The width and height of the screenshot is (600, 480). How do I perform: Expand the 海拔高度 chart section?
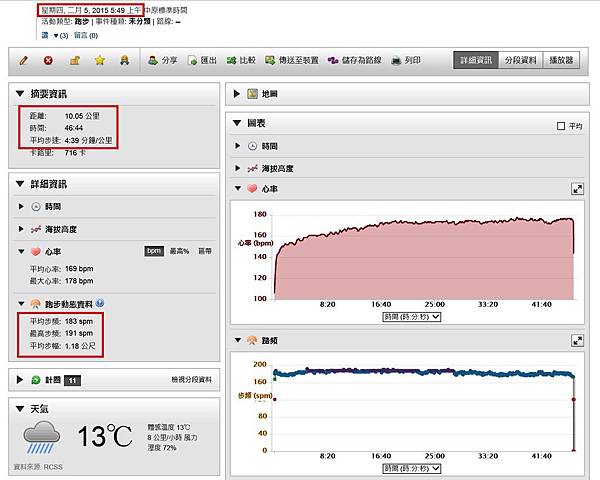pos(238,168)
